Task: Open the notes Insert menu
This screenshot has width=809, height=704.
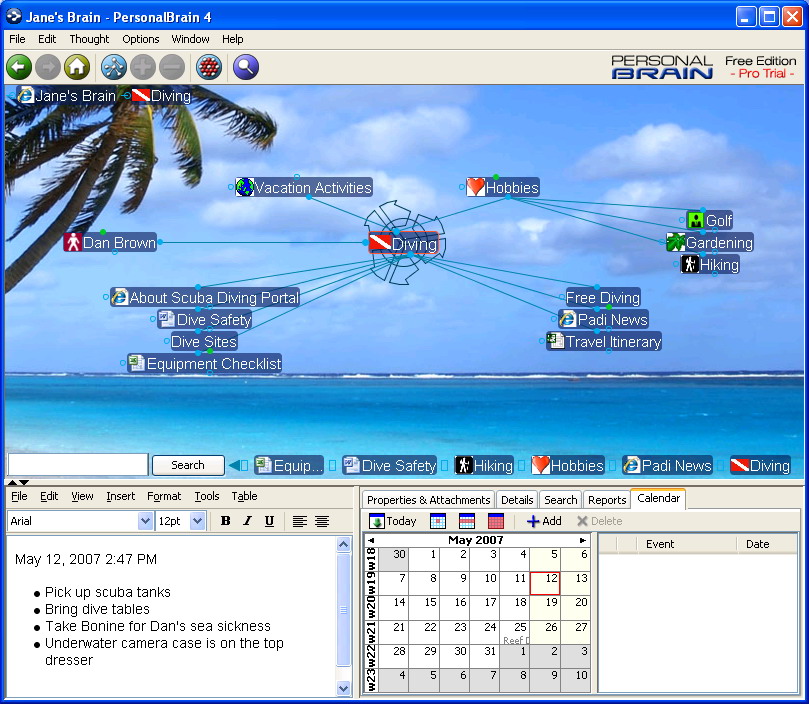Action: click(121, 497)
